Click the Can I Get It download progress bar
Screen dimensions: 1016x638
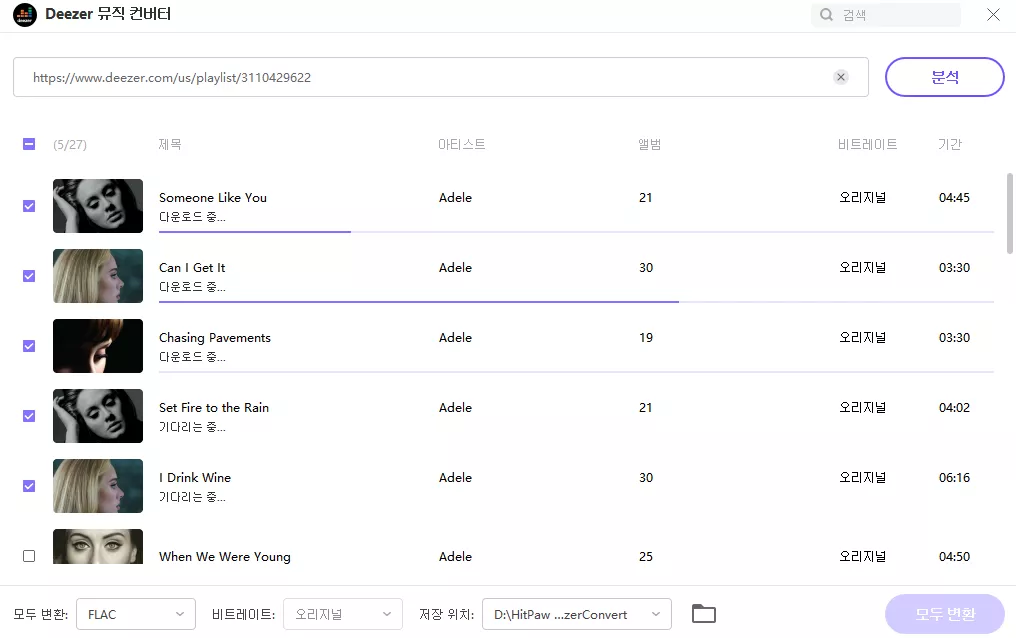click(x=576, y=301)
